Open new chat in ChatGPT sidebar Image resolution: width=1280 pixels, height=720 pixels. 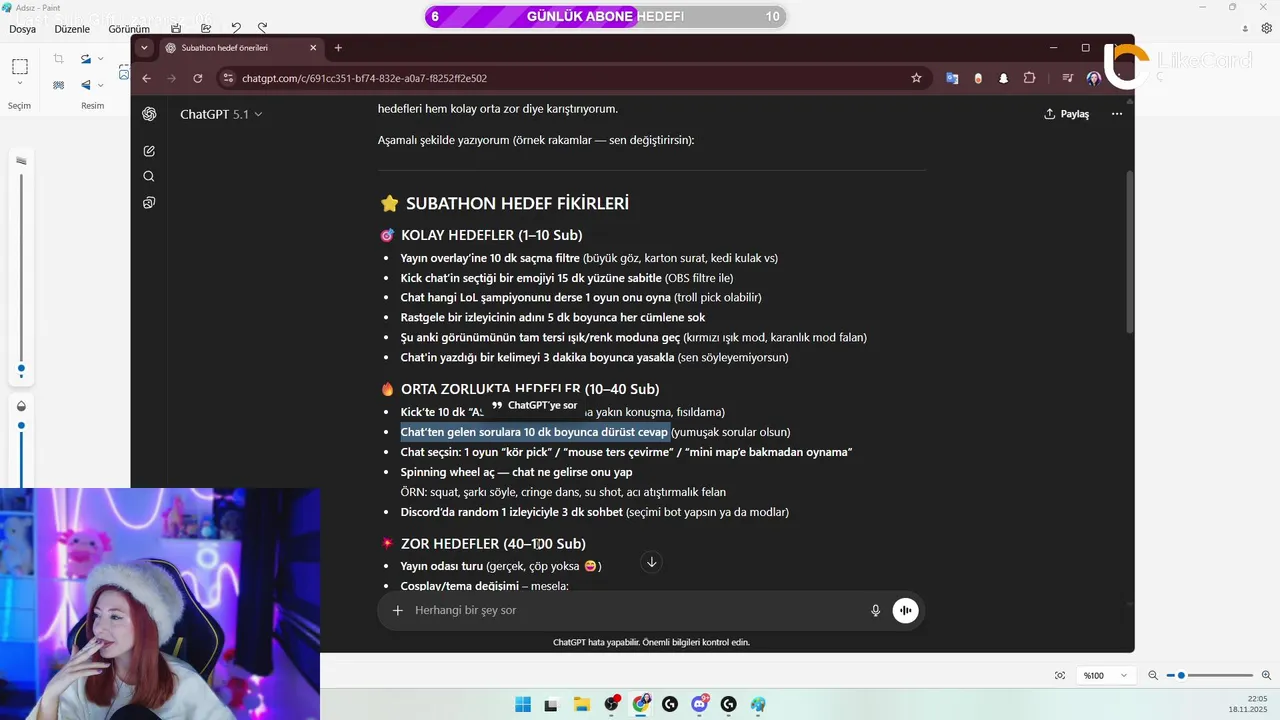point(149,151)
